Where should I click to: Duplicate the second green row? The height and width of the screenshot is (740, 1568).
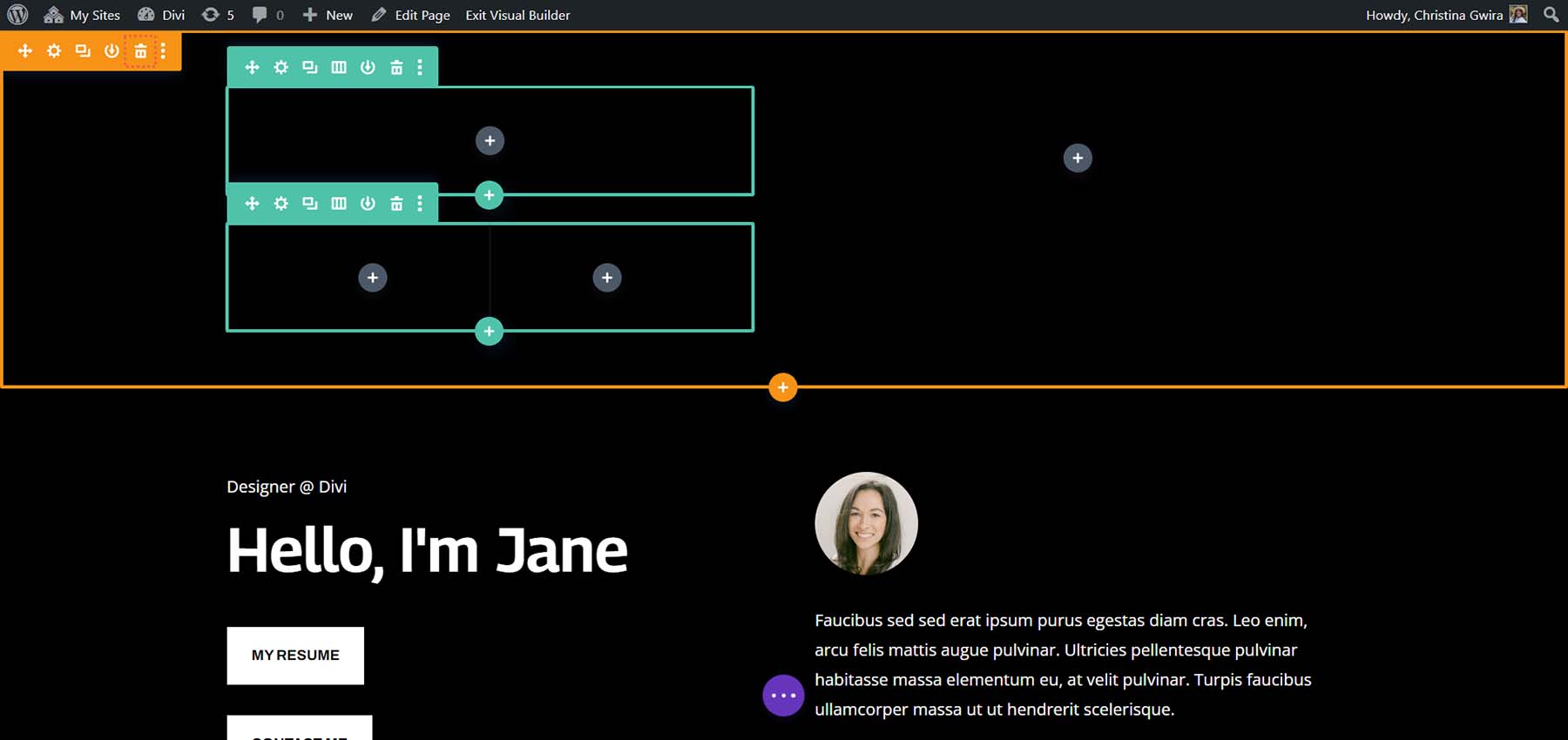309,204
